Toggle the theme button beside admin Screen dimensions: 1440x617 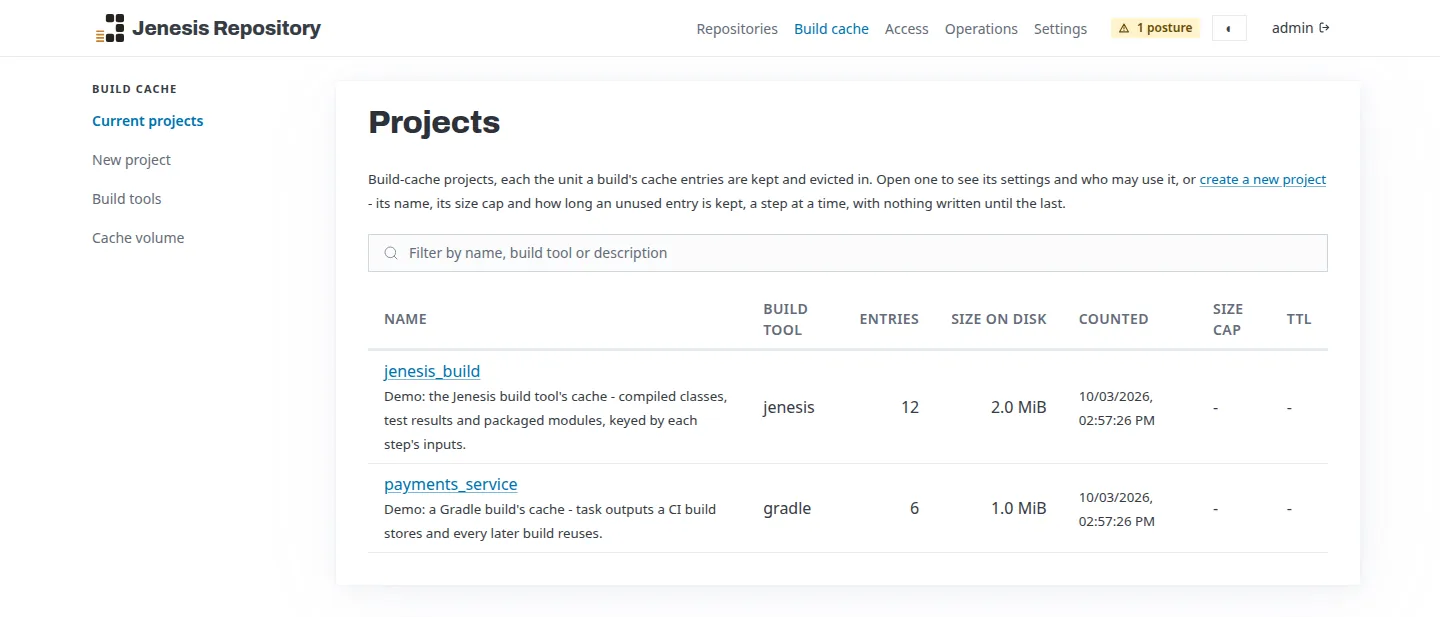pyautogui.click(x=1229, y=28)
